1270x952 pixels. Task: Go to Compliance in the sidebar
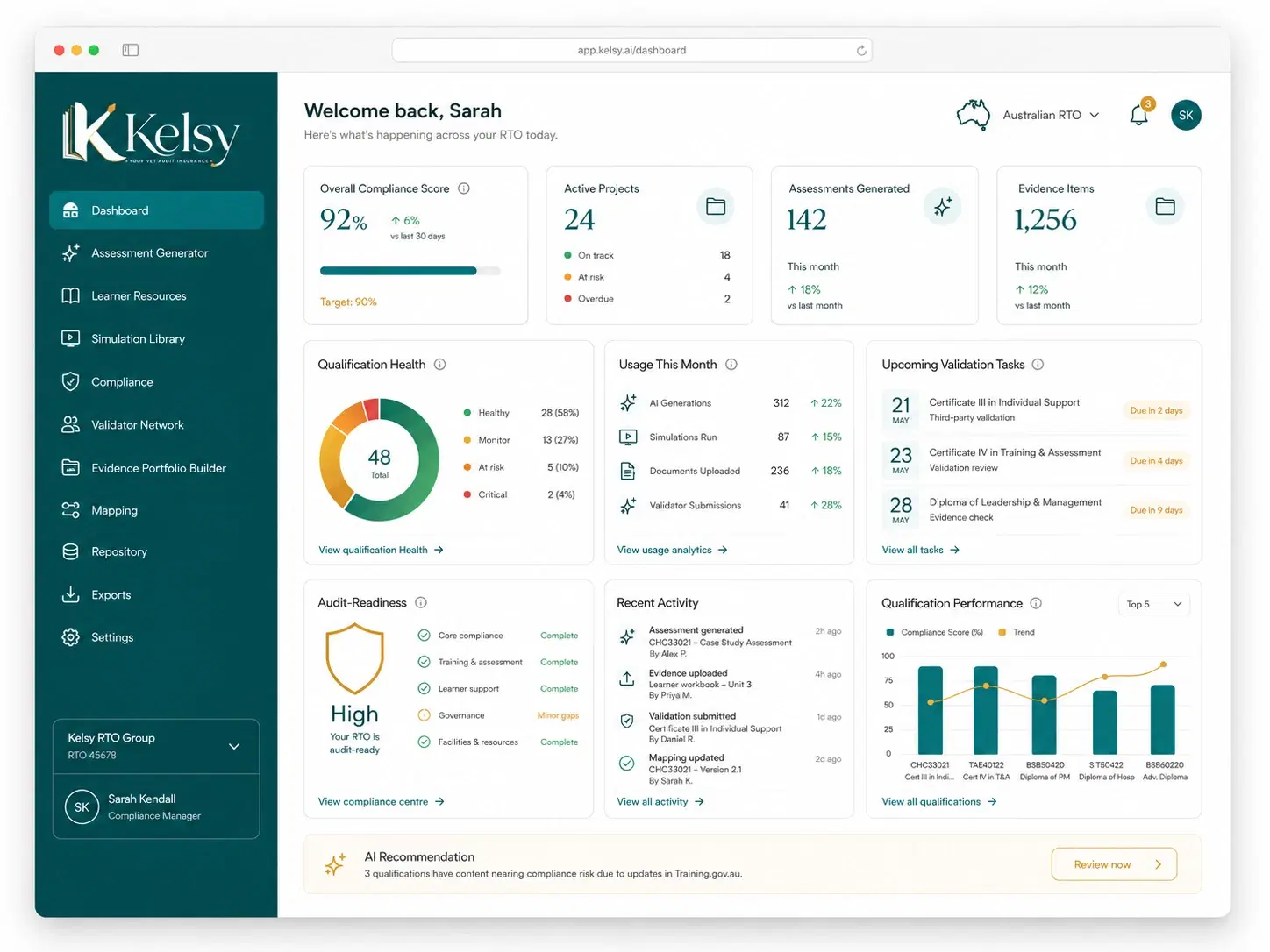[x=156, y=382]
